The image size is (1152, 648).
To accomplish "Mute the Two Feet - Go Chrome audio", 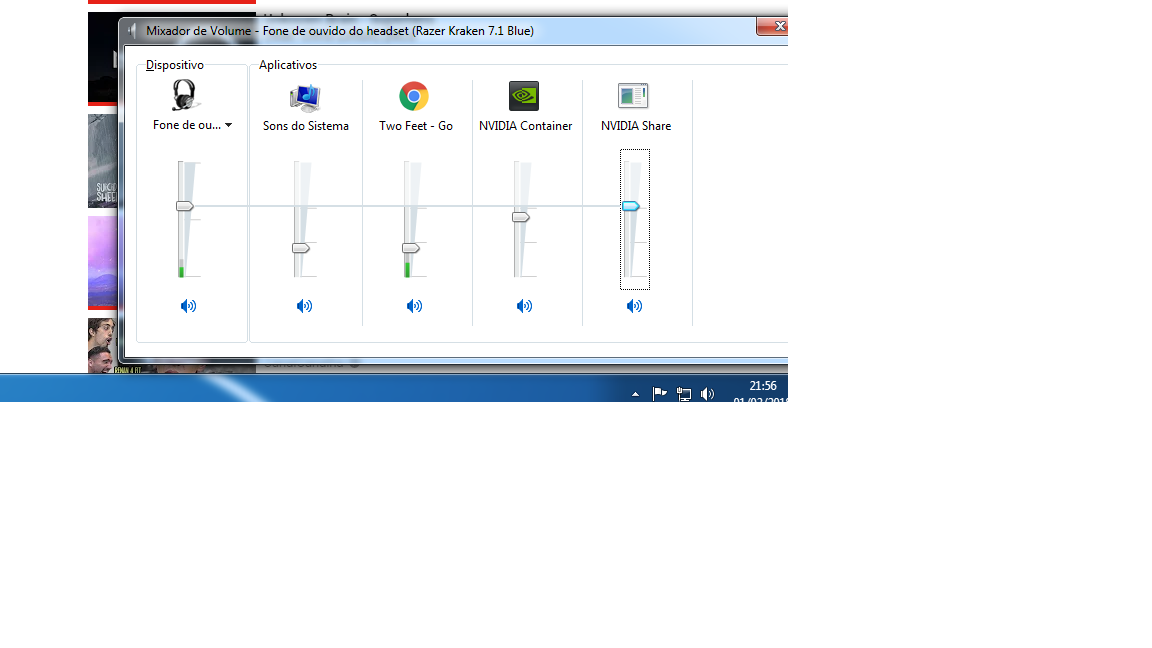I will tap(414, 306).
